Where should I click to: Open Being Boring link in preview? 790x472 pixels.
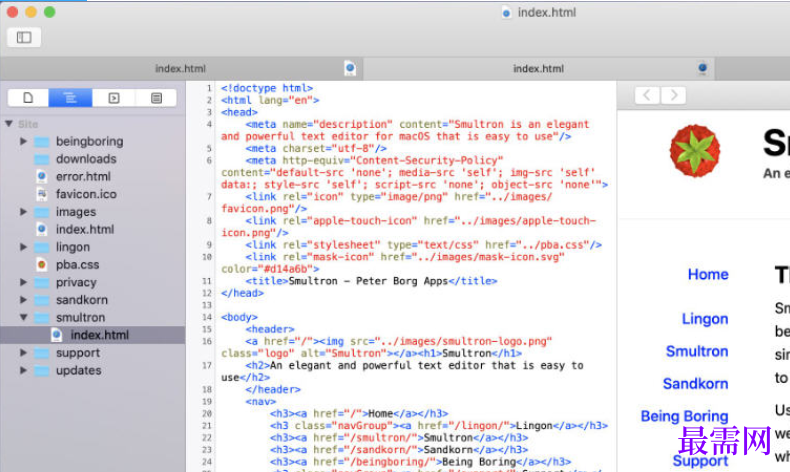(x=684, y=417)
